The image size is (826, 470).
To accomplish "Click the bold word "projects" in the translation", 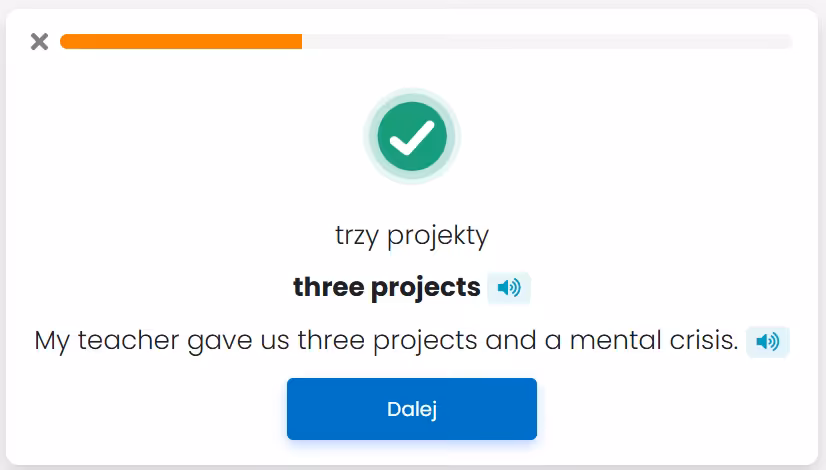I will (426, 288).
